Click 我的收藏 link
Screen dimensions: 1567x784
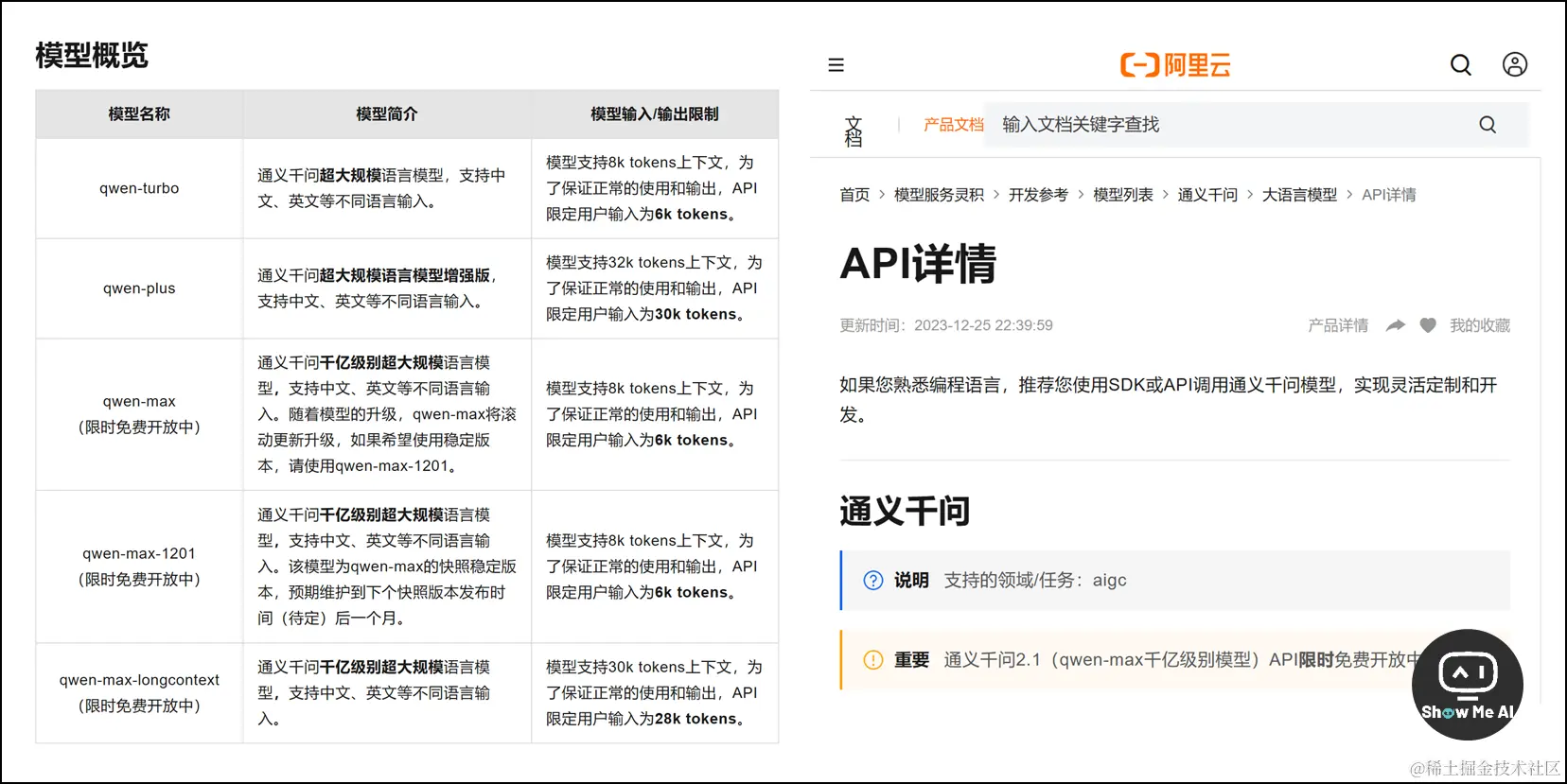click(1480, 325)
